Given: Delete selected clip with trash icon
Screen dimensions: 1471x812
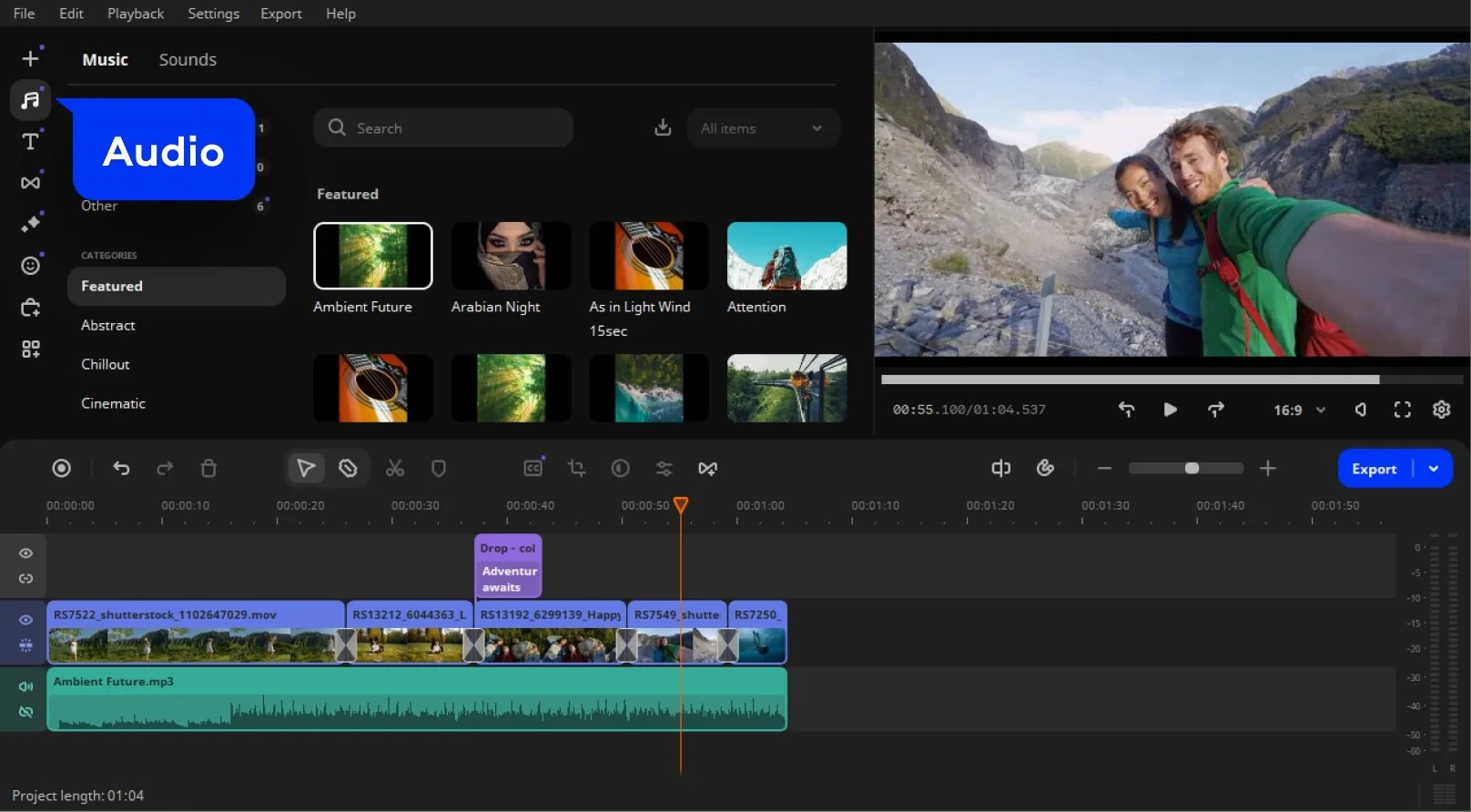Looking at the screenshot, I should pos(208,468).
